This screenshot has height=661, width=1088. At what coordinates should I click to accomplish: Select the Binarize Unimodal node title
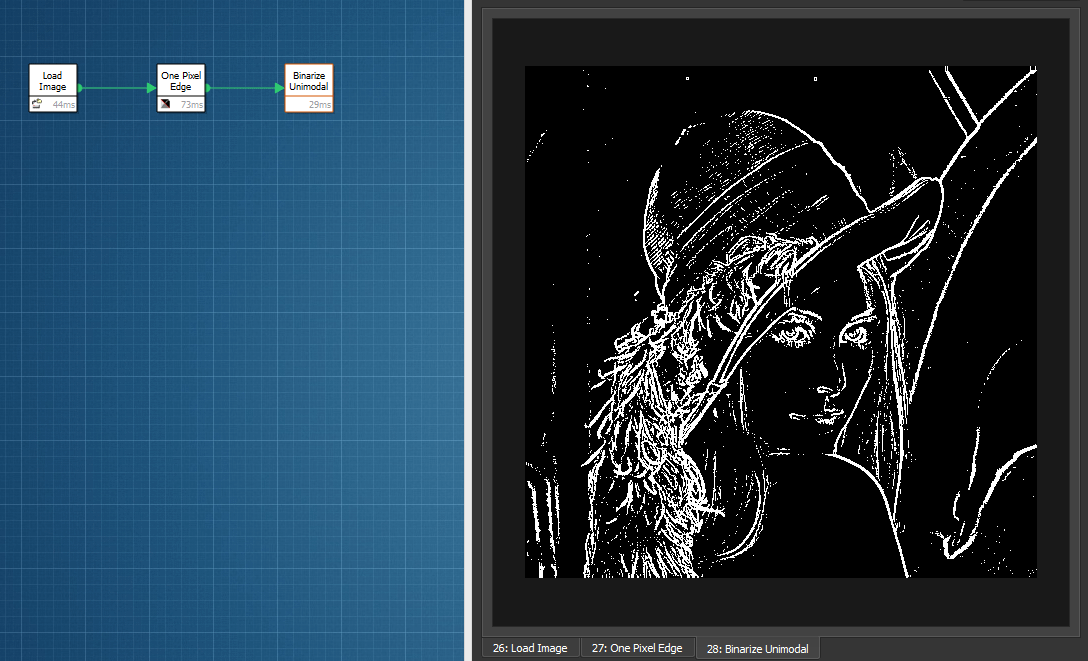click(309, 81)
